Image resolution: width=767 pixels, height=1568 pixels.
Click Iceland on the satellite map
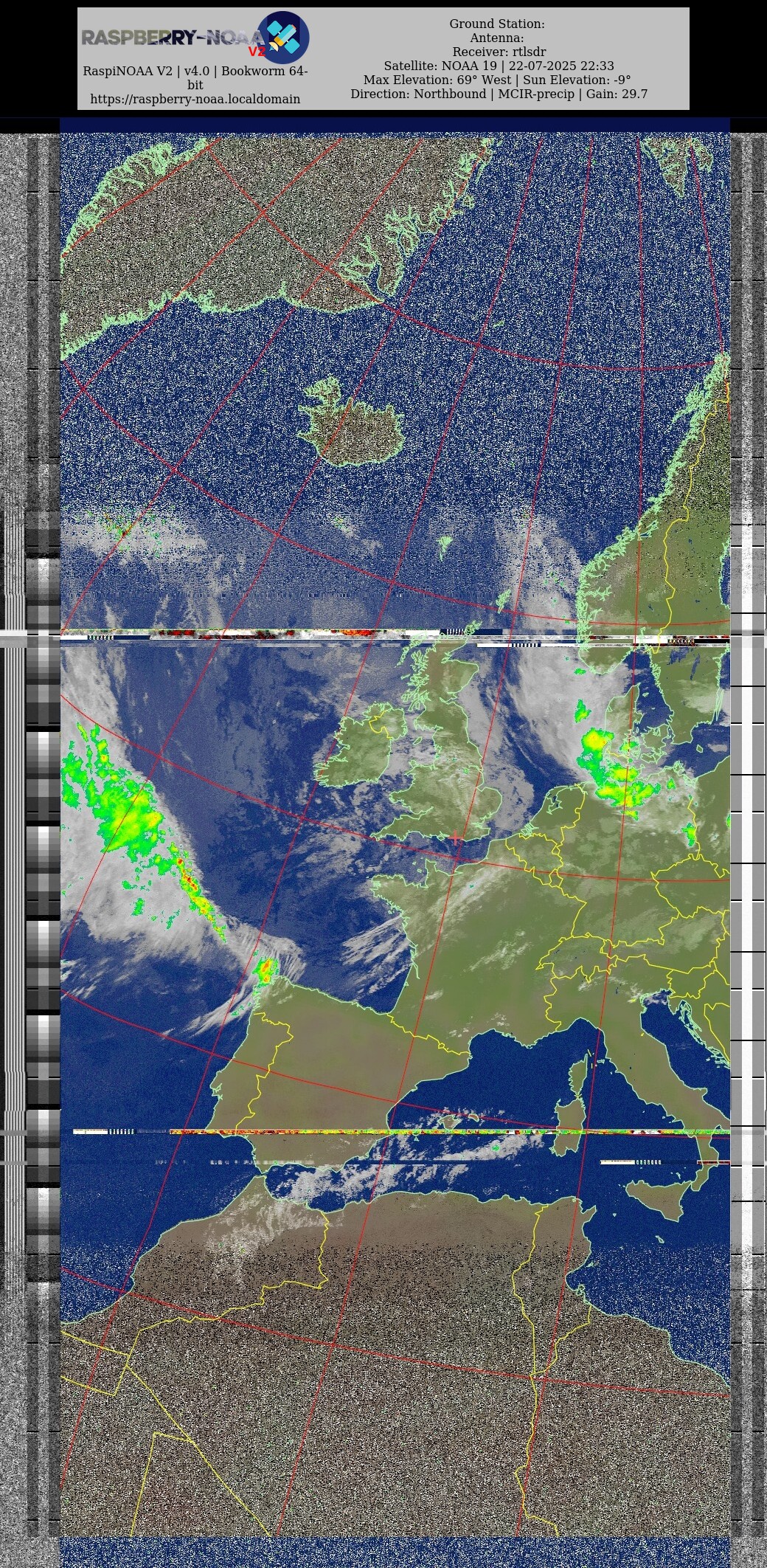click(x=353, y=423)
